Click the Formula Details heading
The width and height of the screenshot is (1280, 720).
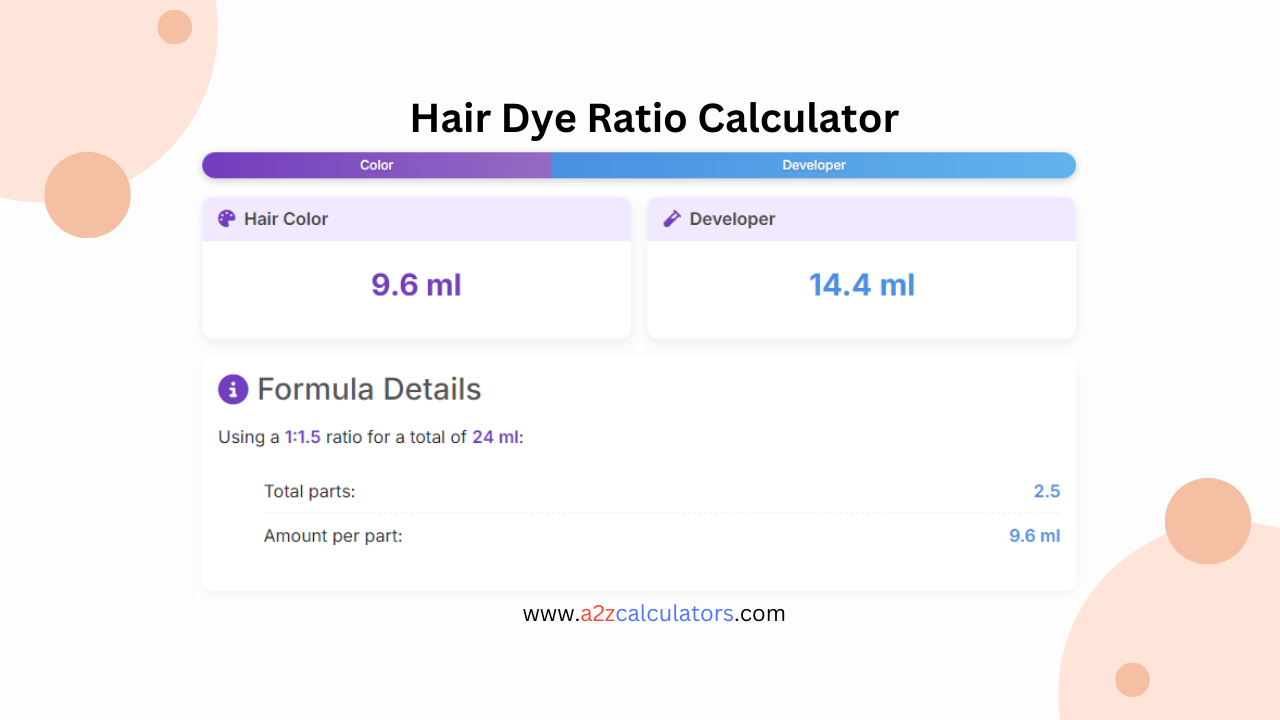pyautogui.click(x=370, y=389)
